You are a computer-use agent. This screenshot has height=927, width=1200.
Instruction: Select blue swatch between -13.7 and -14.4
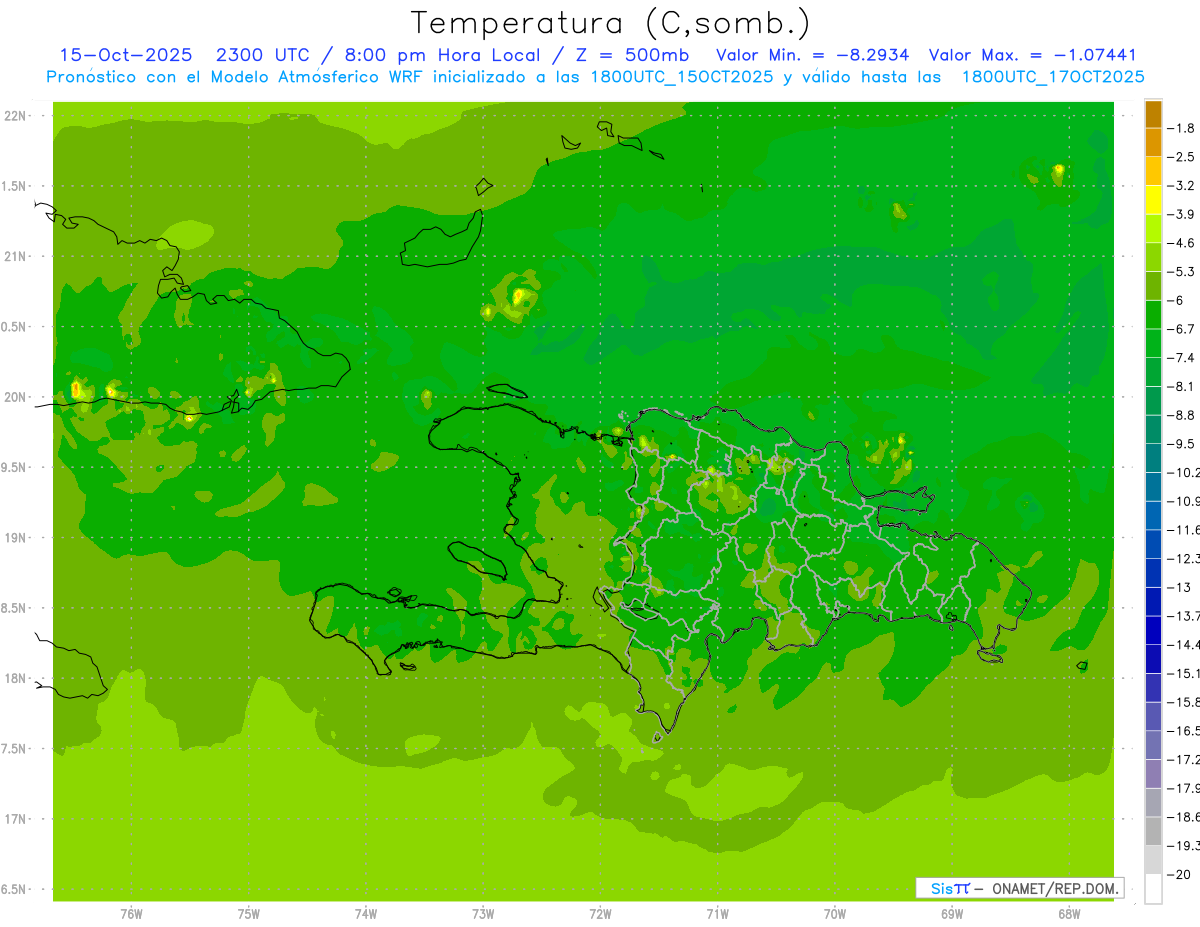point(1153,629)
